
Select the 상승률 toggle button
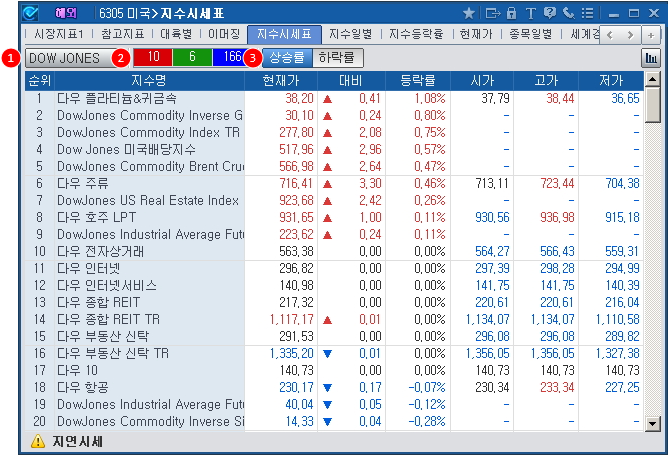(x=287, y=58)
